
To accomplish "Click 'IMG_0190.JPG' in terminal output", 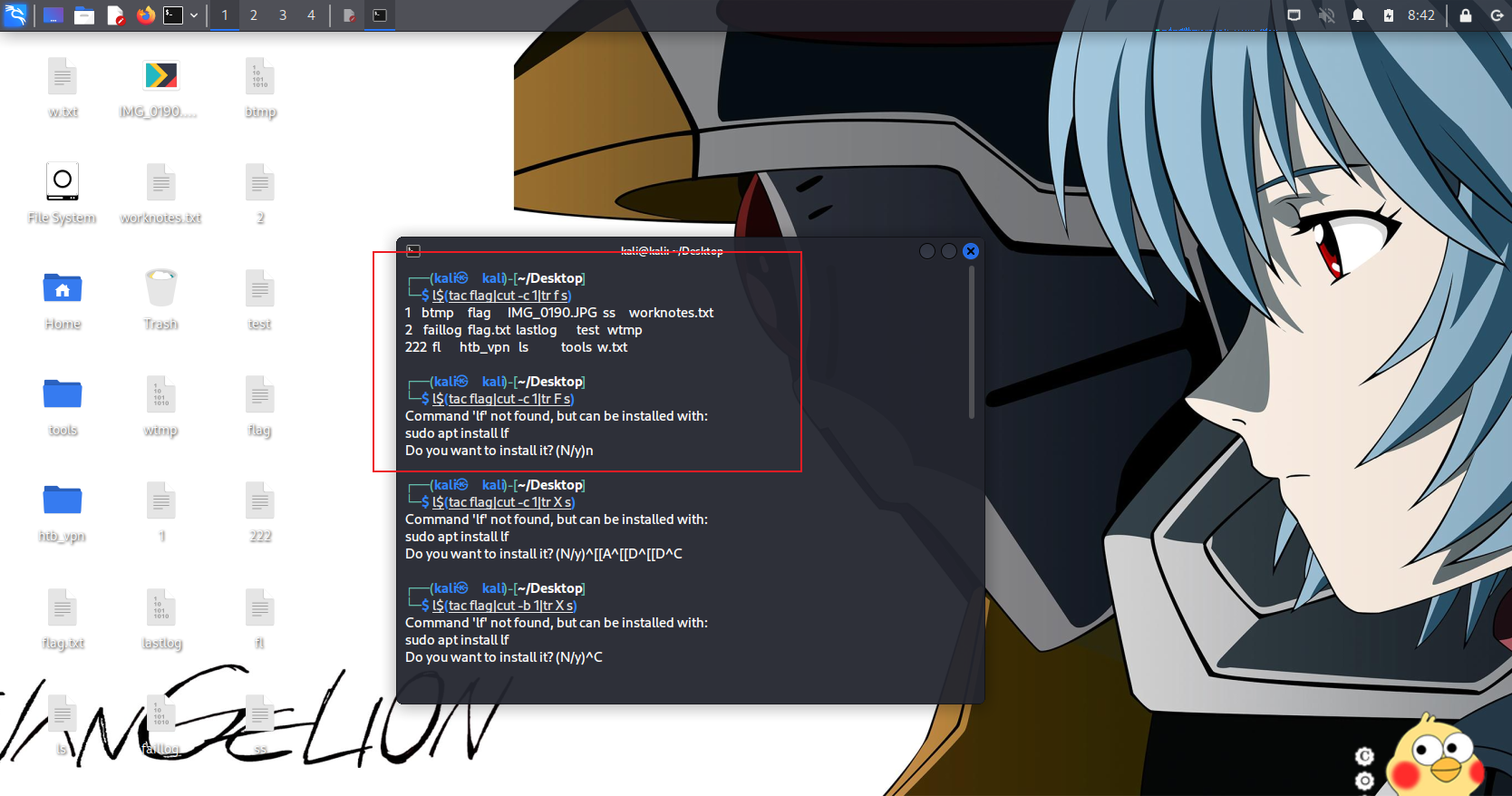I will coord(552,313).
